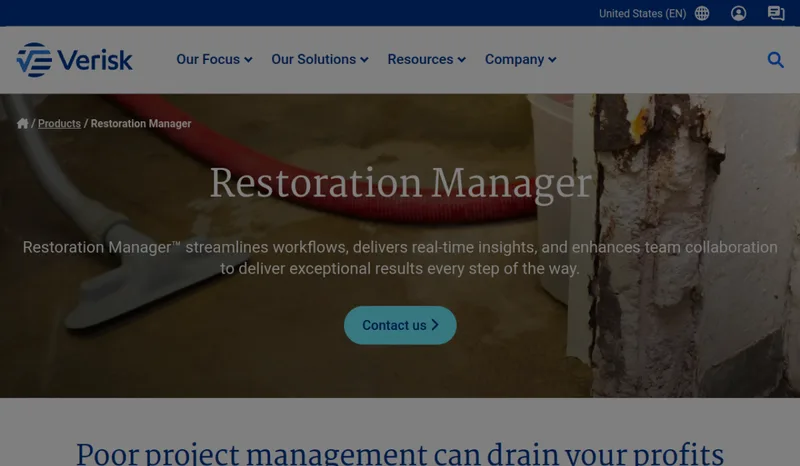Click the Restoration Manager hero heading
Viewport: 800px width, 466px height.
pyautogui.click(x=401, y=183)
